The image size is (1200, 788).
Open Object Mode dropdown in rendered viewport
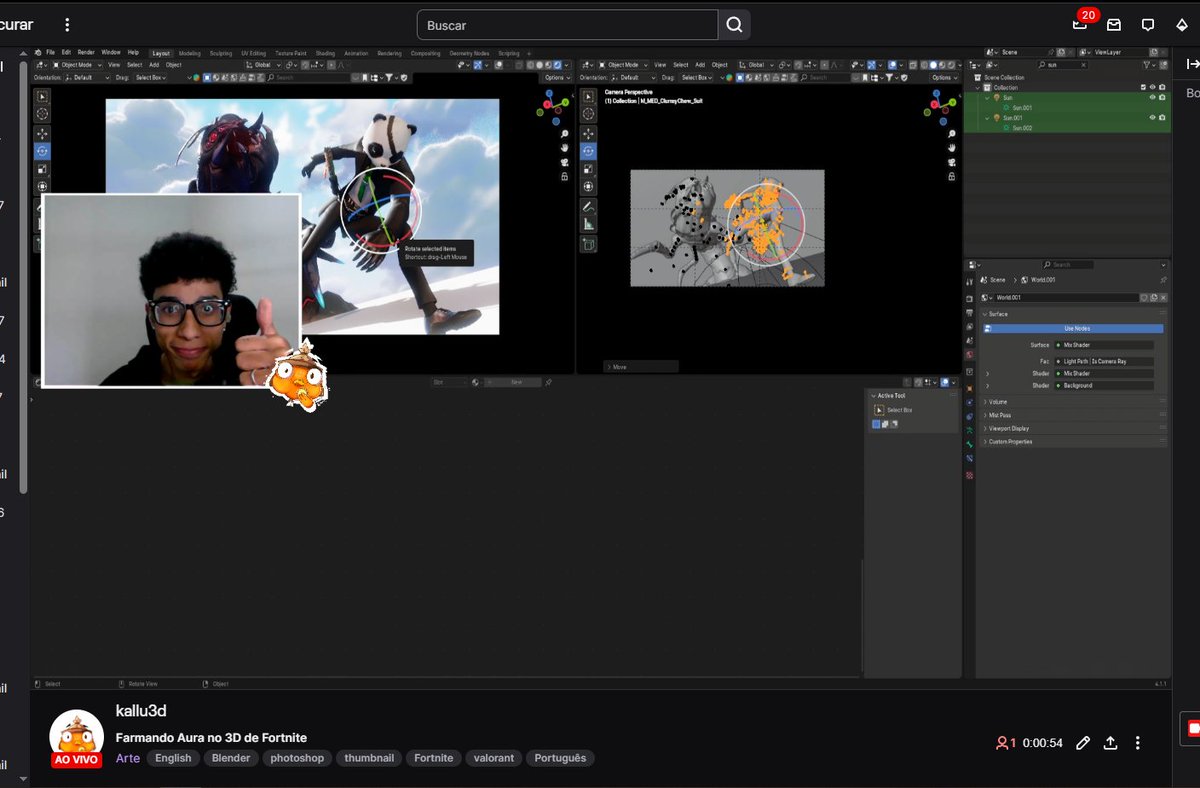coord(75,65)
